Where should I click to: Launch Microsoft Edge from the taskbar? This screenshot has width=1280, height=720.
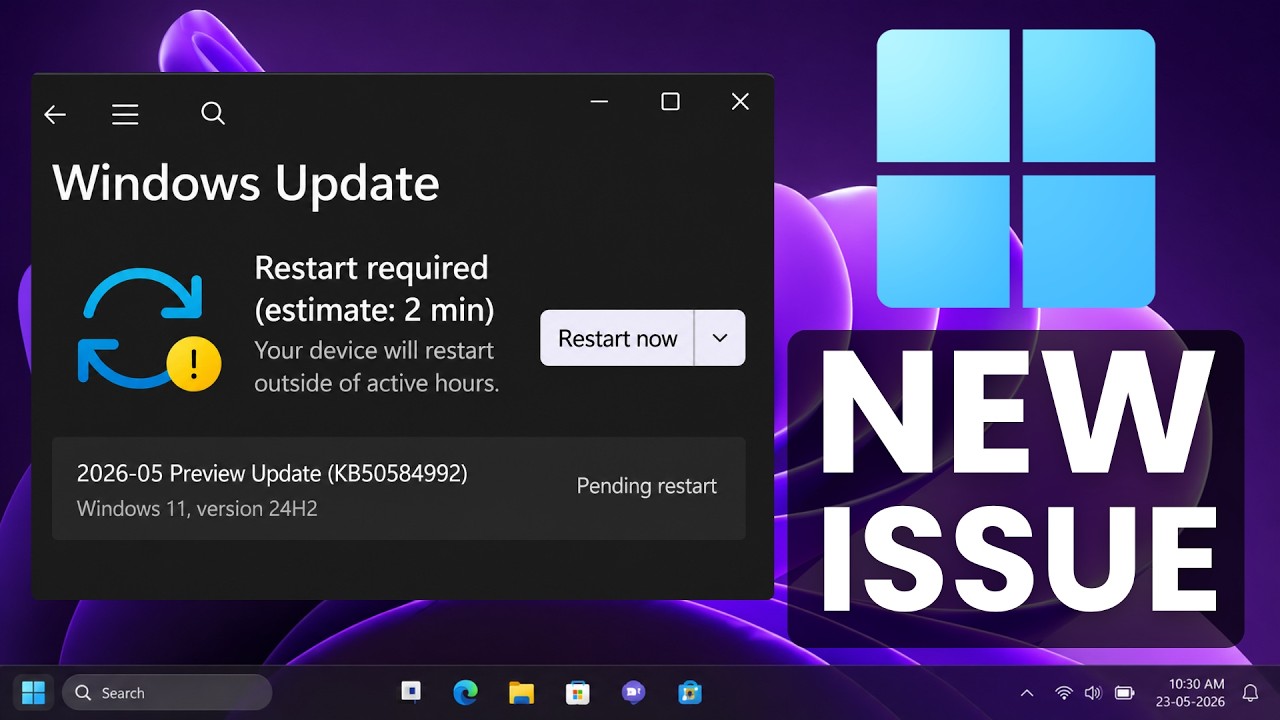coord(465,692)
